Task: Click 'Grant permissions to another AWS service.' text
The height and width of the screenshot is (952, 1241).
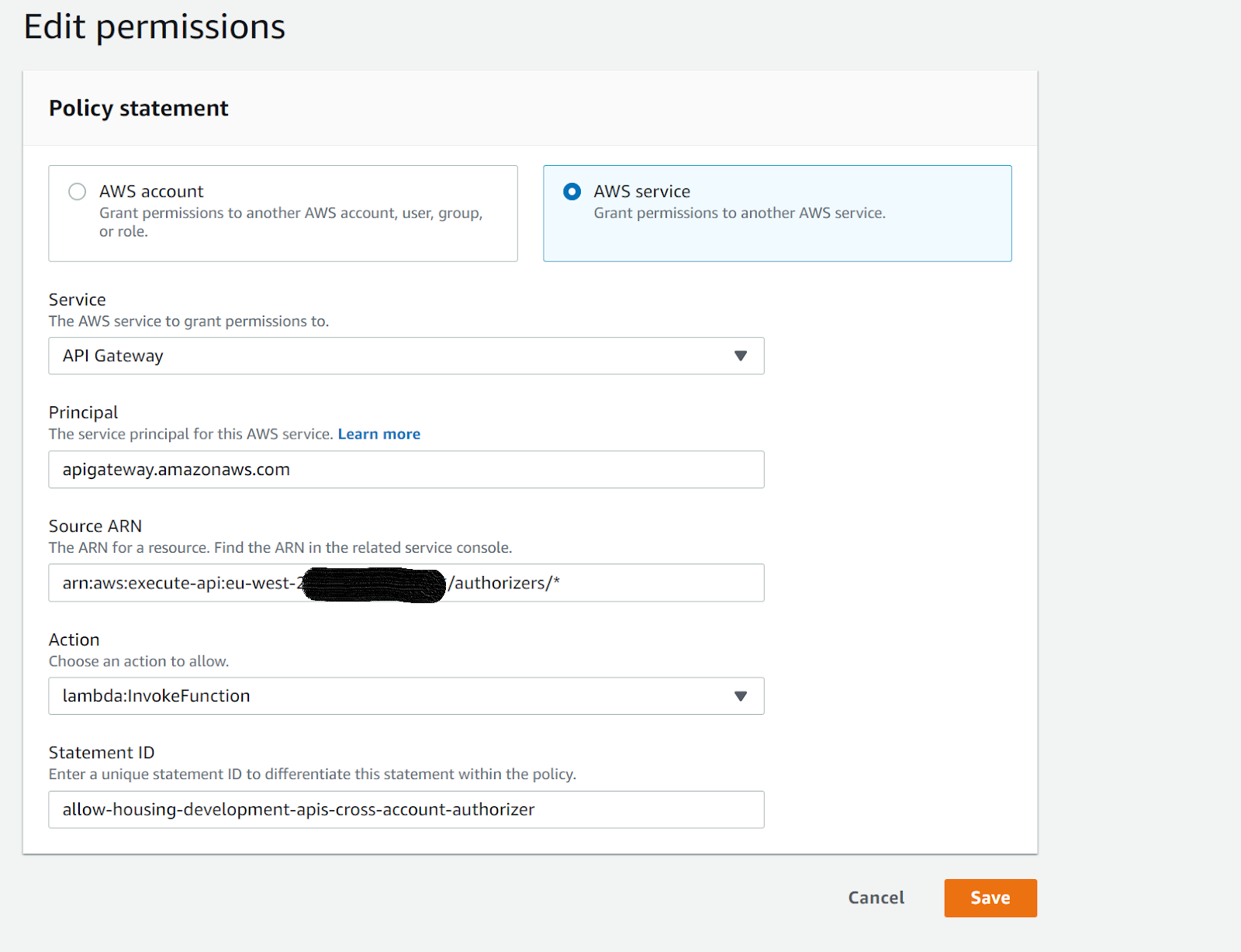Action: click(x=740, y=213)
